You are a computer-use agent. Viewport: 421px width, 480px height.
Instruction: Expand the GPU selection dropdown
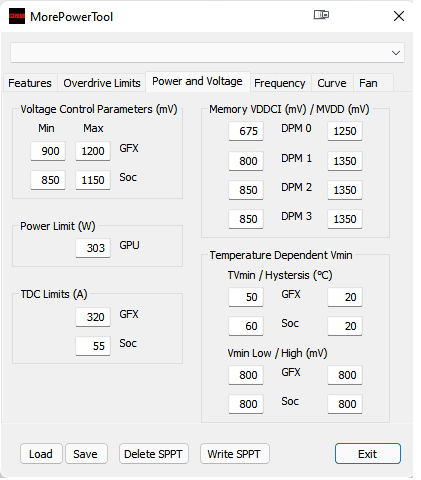point(207,53)
